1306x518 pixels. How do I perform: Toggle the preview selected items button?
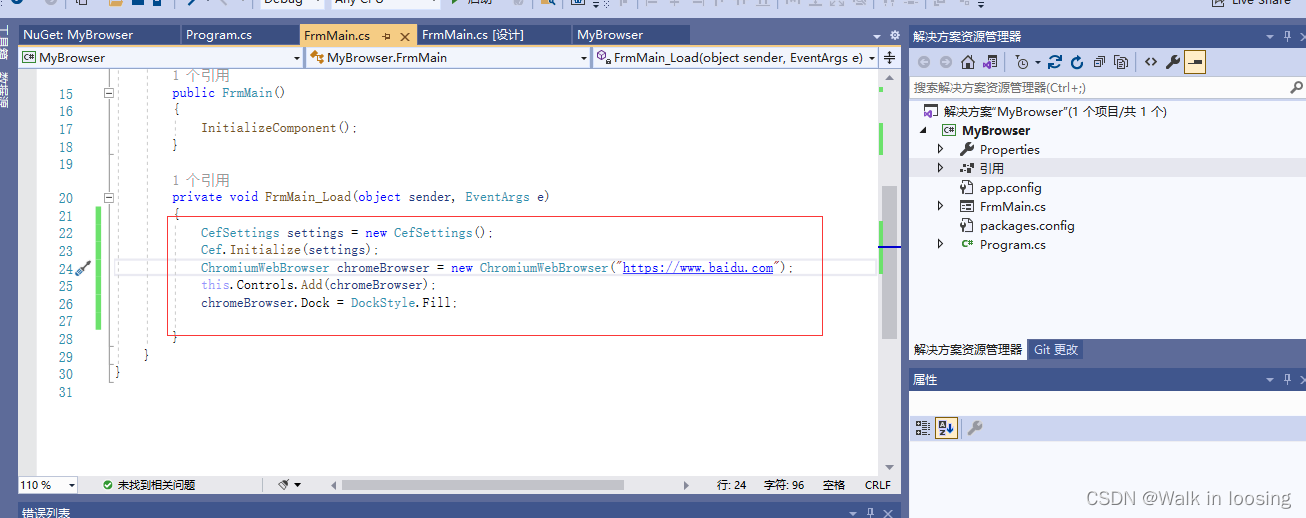coord(1195,63)
